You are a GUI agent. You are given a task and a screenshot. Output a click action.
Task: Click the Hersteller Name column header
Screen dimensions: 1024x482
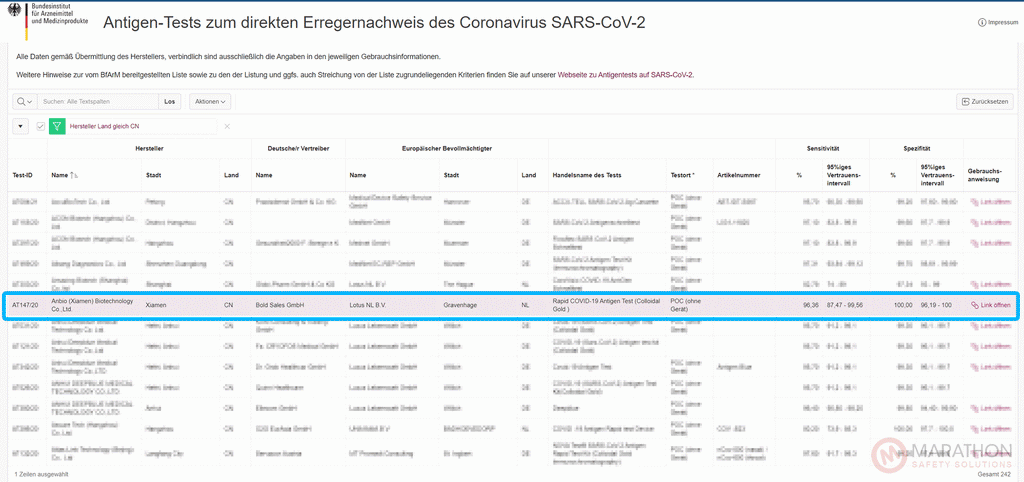59,176
